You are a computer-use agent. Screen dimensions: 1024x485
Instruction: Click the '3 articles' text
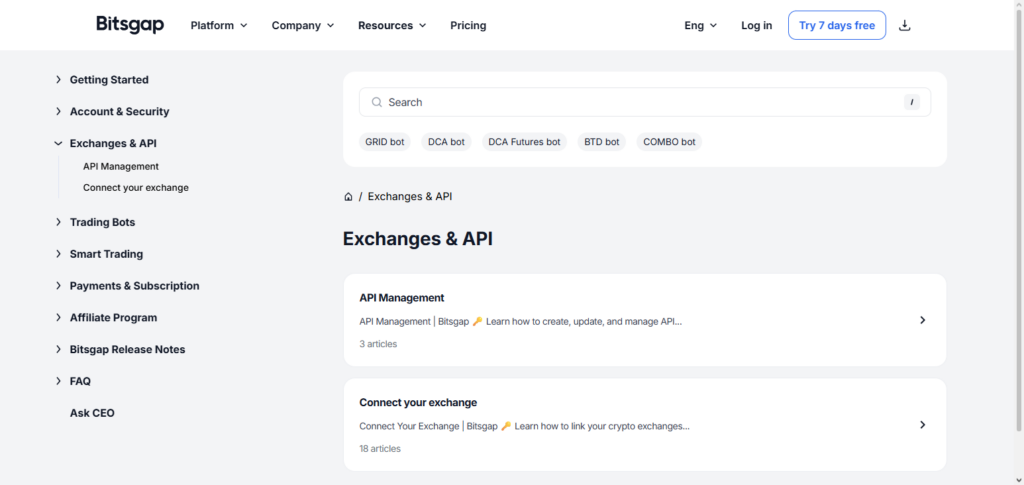(x=378, y=343)
